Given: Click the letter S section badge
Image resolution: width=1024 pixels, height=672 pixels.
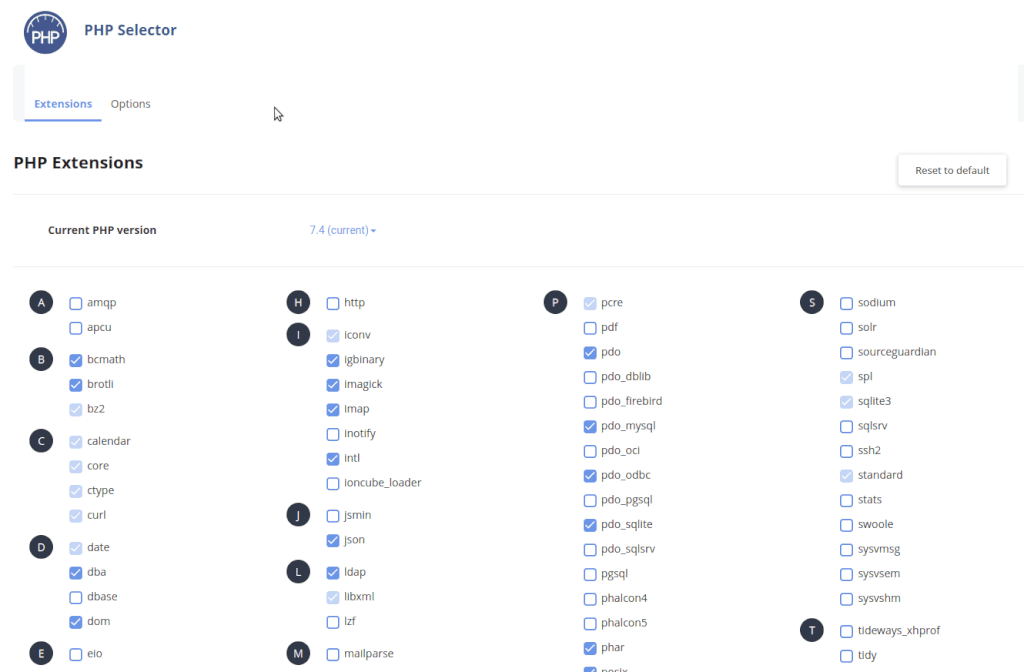Looking at the screenshot, I should (811, 301).
